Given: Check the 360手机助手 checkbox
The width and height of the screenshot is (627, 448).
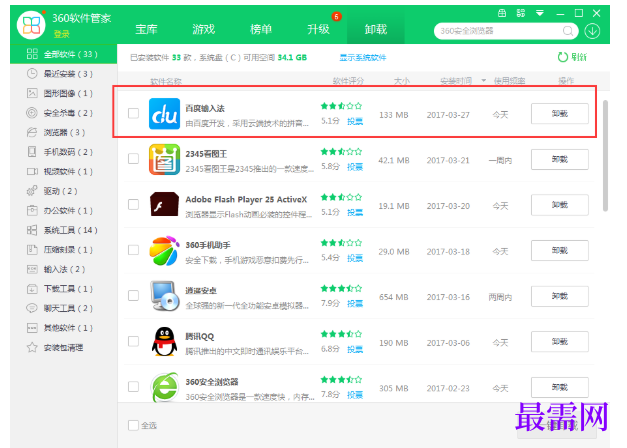Looking at the screenshot, I should [x=134, y=250].
